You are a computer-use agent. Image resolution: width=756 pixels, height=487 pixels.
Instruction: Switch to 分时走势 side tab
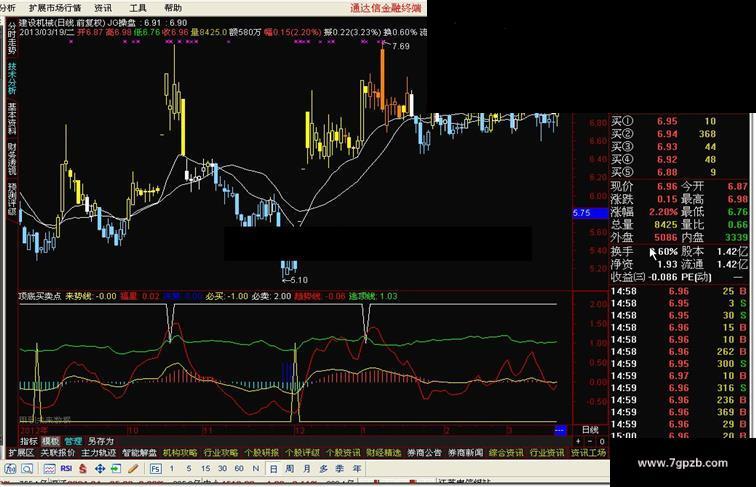12,39
